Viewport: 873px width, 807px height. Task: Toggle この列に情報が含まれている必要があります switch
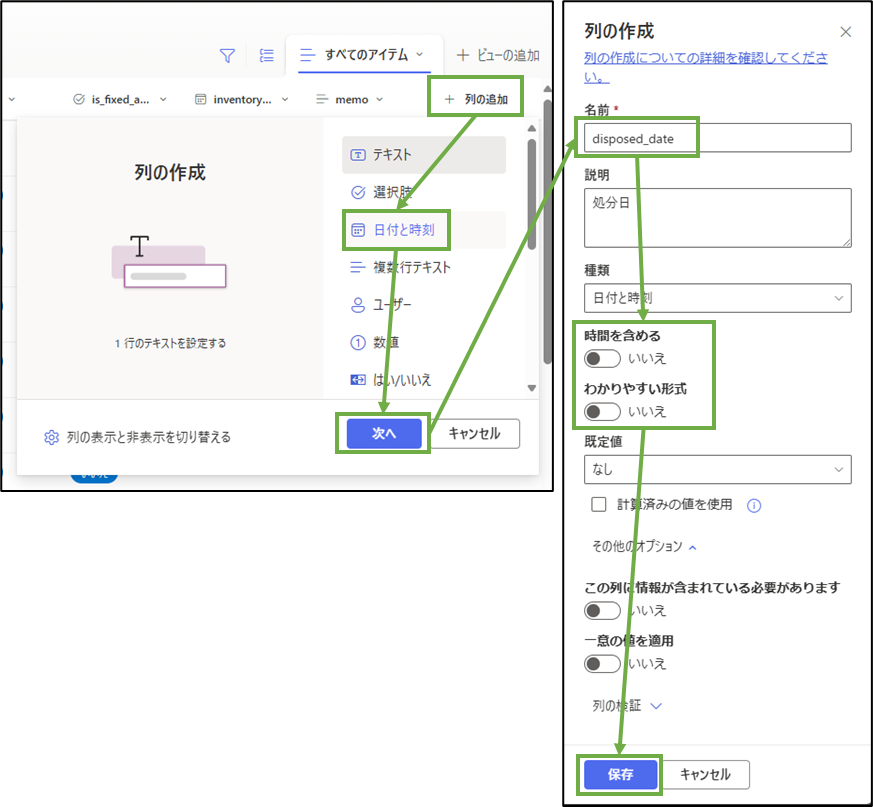pos(602,610)
